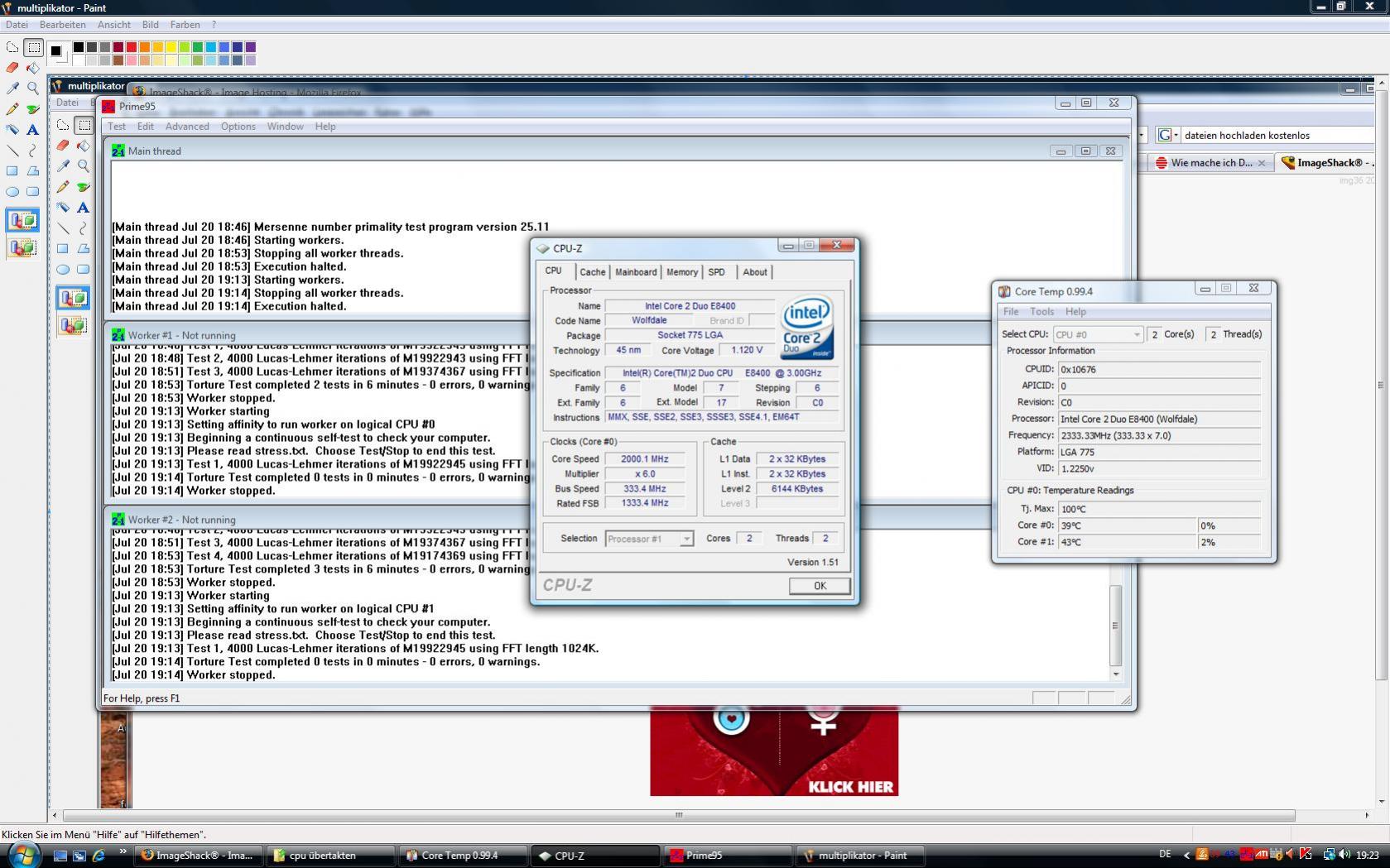Choose Fill bucket tool in main Paint toolbox

point(33,67)
